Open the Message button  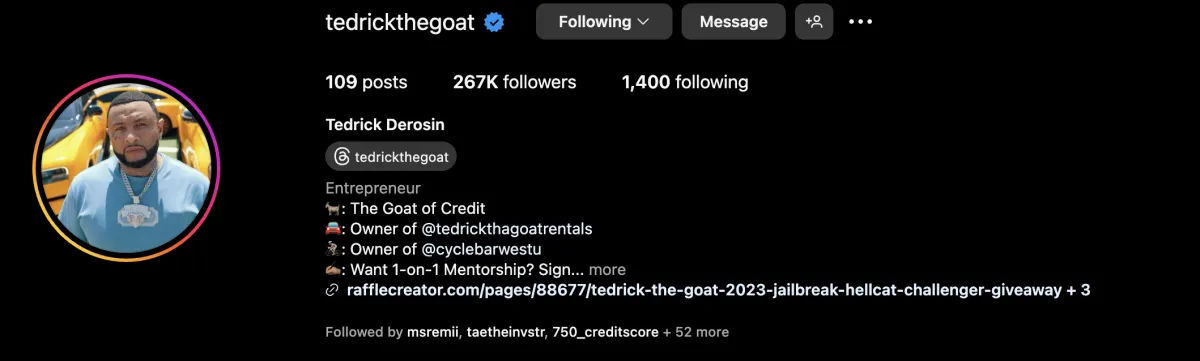point(734,21)
